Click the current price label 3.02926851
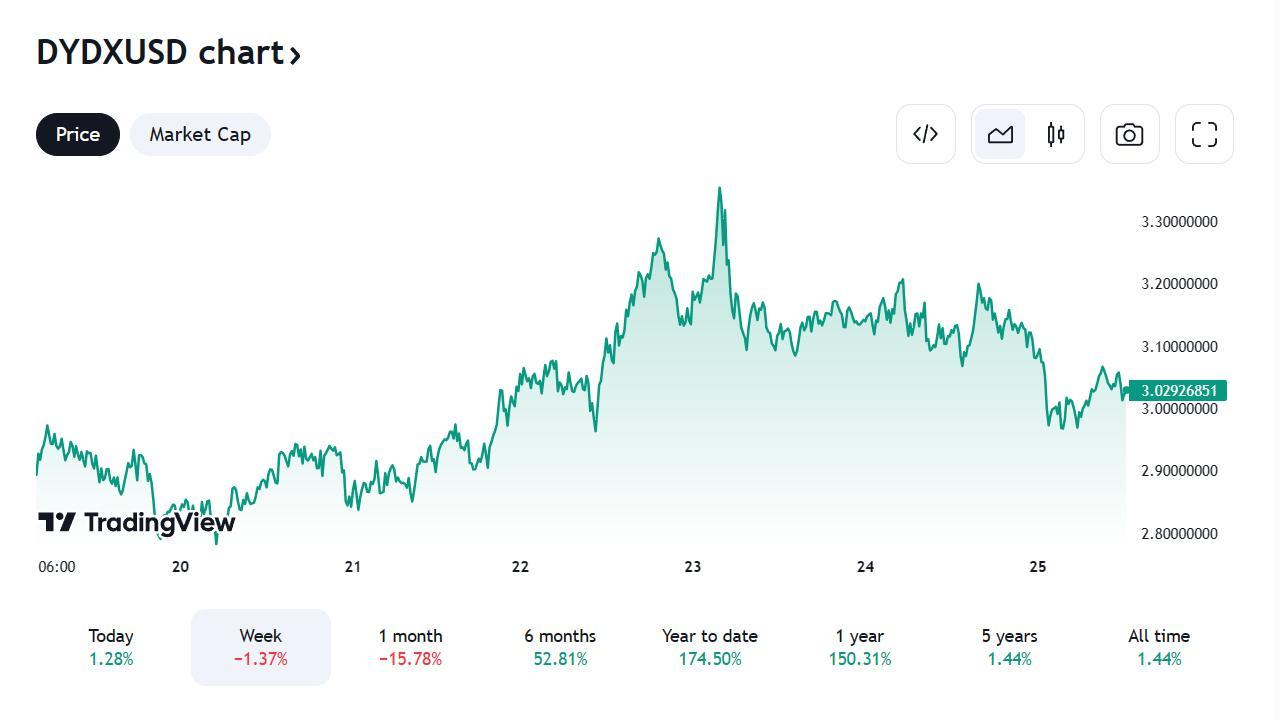1280x720 pixels. coord(1179,390)
